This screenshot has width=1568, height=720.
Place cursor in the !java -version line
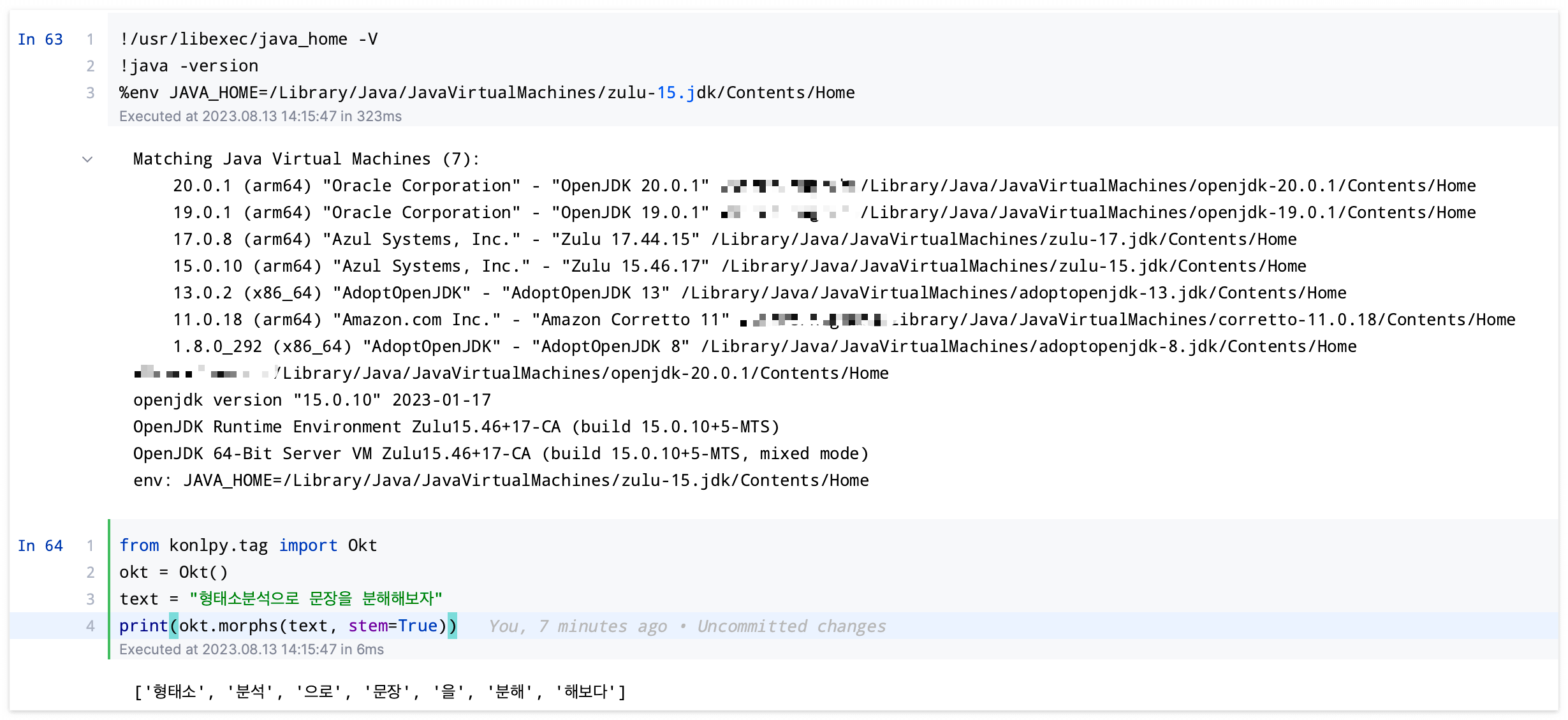[x=189, y=66]
